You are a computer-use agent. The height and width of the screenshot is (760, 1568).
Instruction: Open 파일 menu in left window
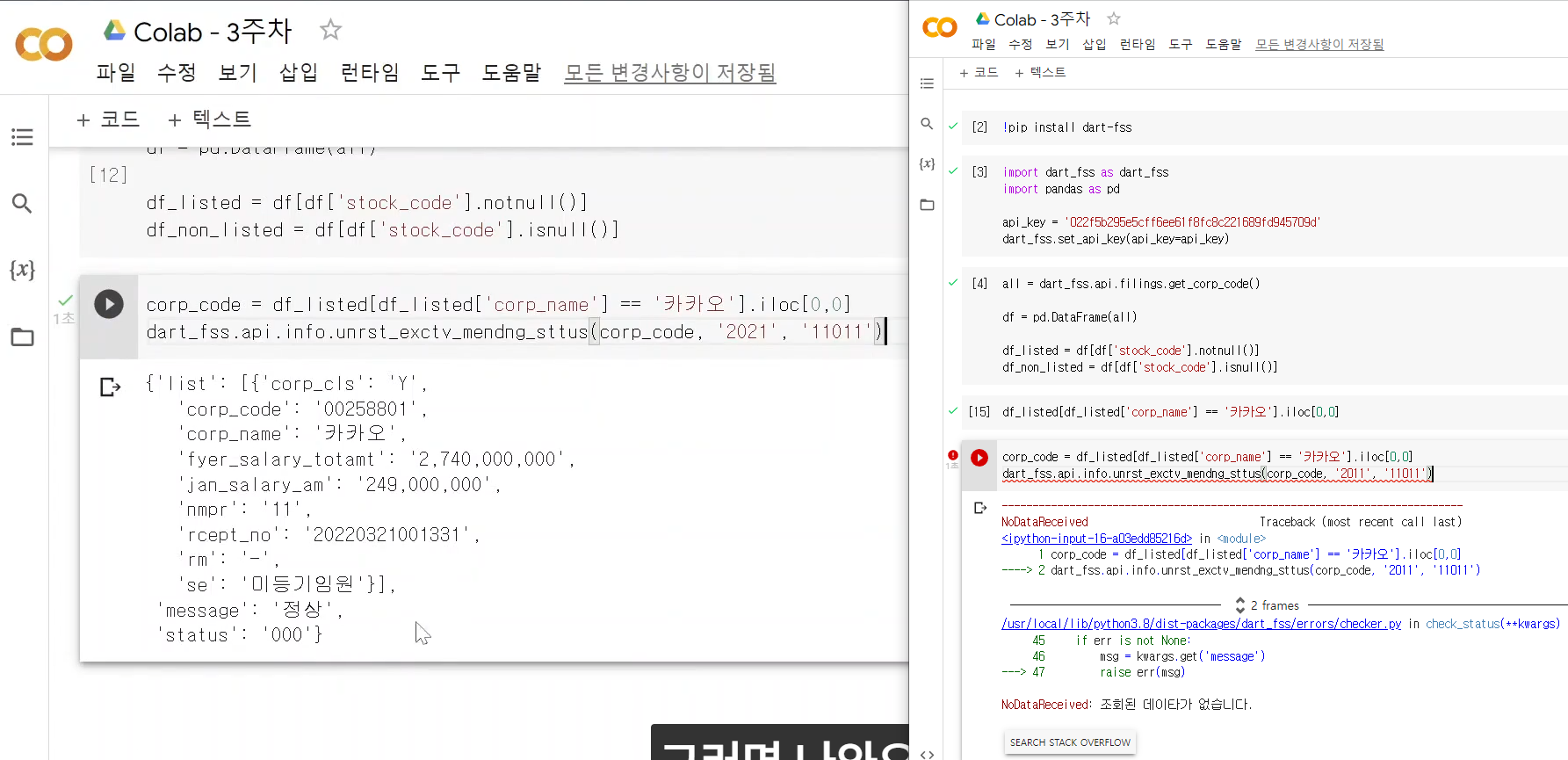[x=116, y=72]
